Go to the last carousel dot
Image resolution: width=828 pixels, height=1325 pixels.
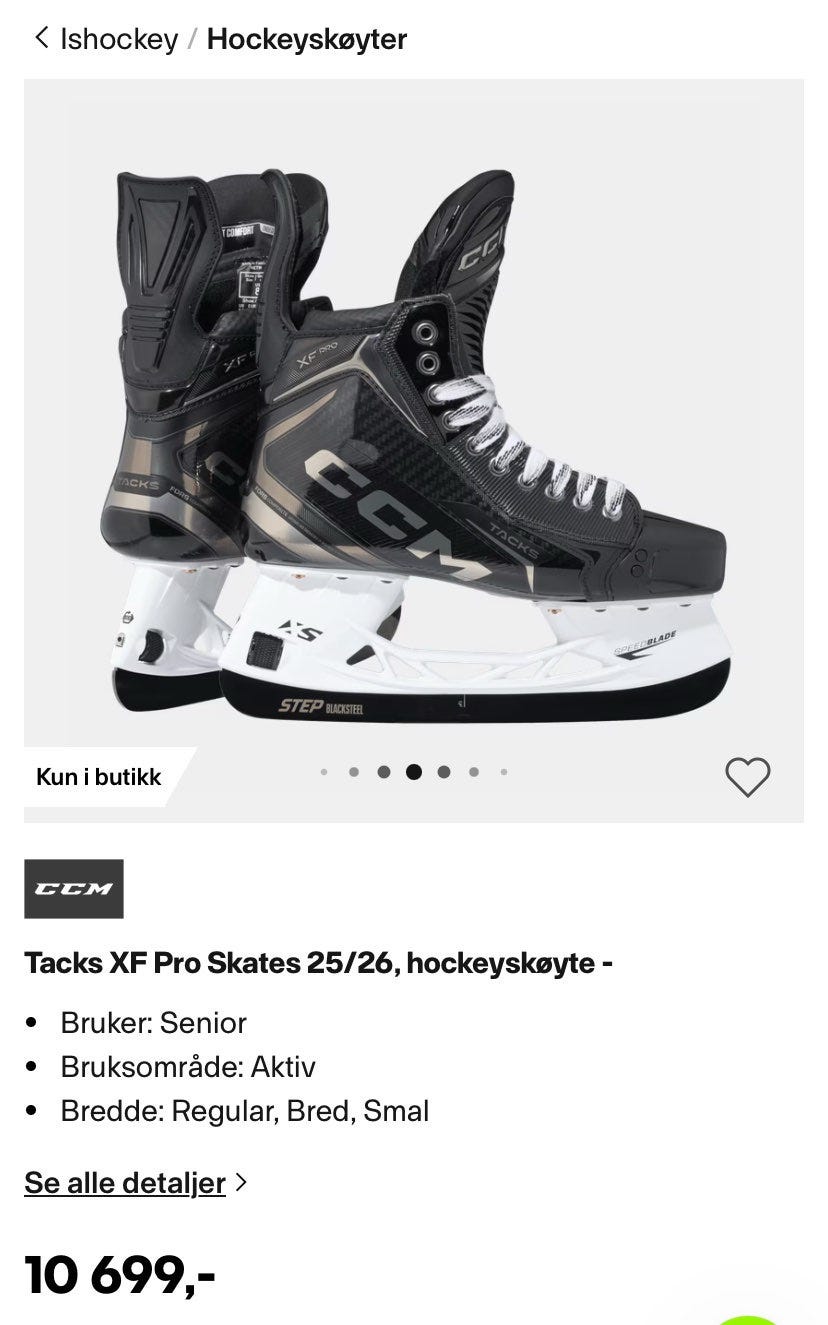pos(504,772)
